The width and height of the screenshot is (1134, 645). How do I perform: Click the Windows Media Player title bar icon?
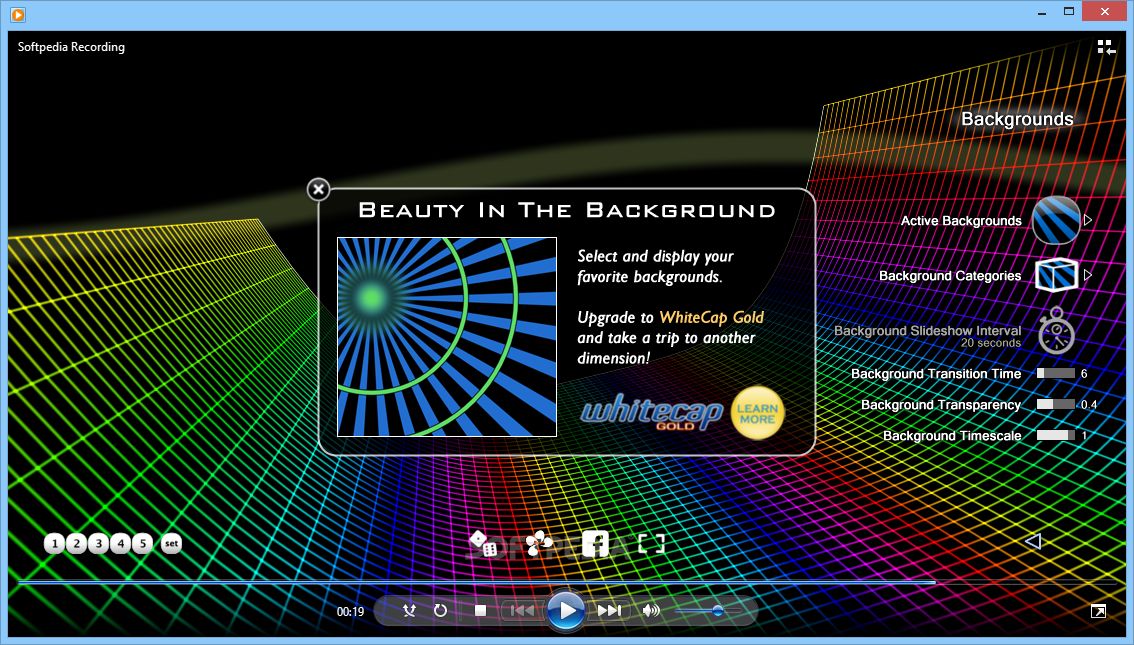[x=17, y=14]
